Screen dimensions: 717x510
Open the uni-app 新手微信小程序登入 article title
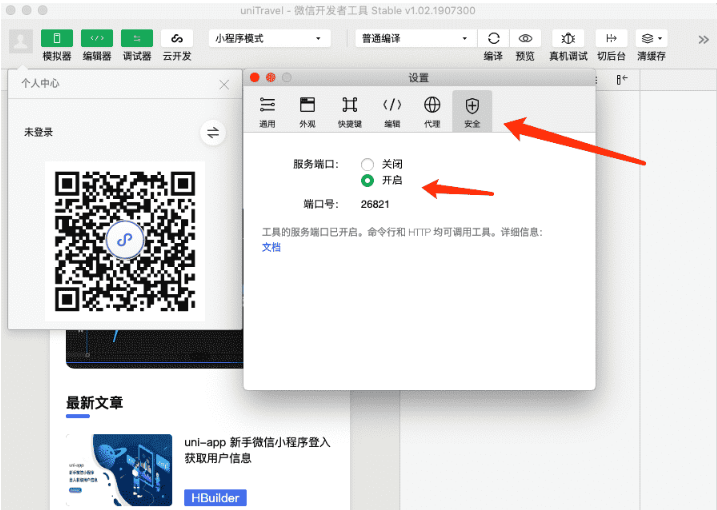tap(257, 450)
